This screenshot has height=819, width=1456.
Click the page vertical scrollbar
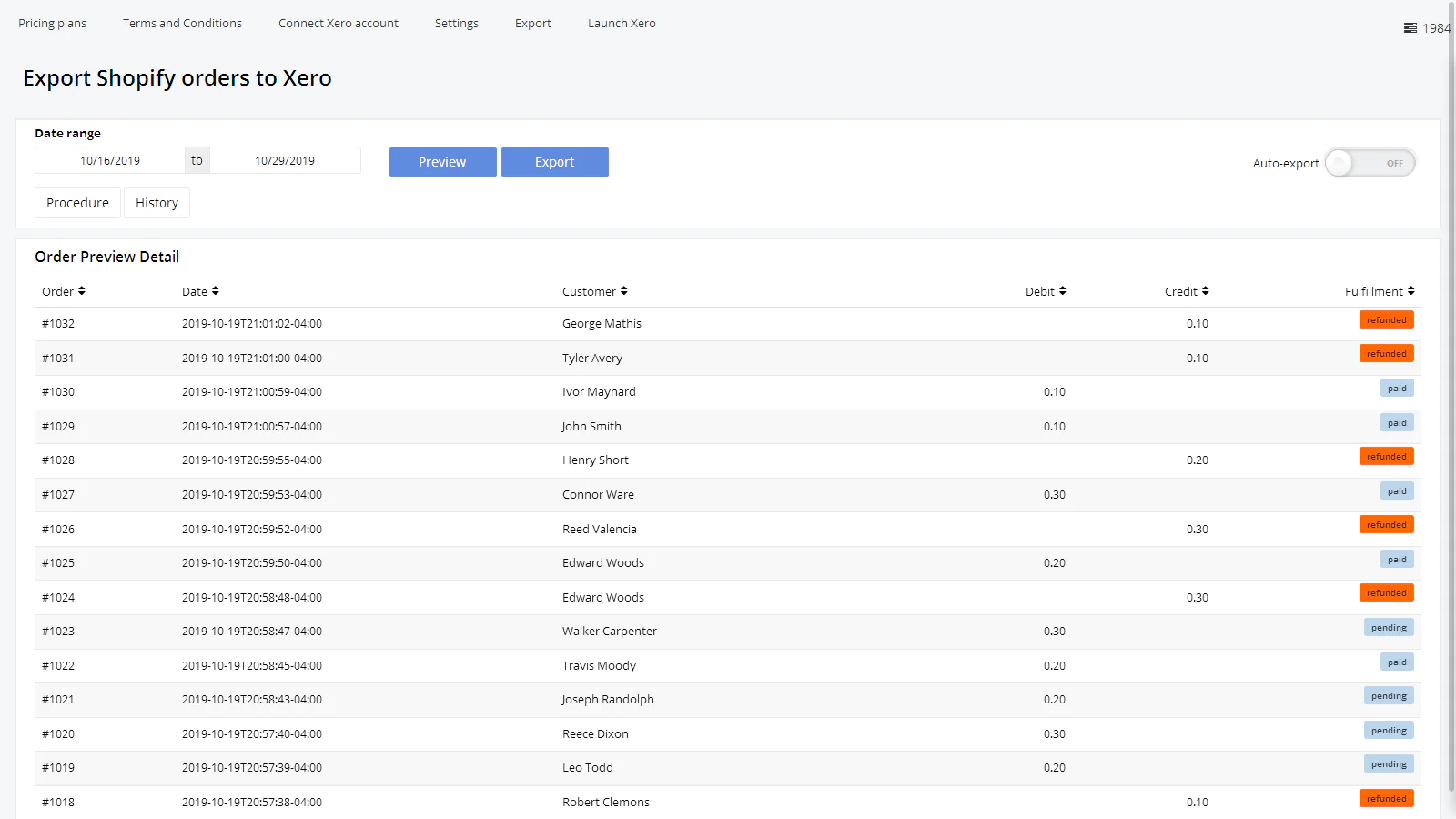tap(1451, 409)
